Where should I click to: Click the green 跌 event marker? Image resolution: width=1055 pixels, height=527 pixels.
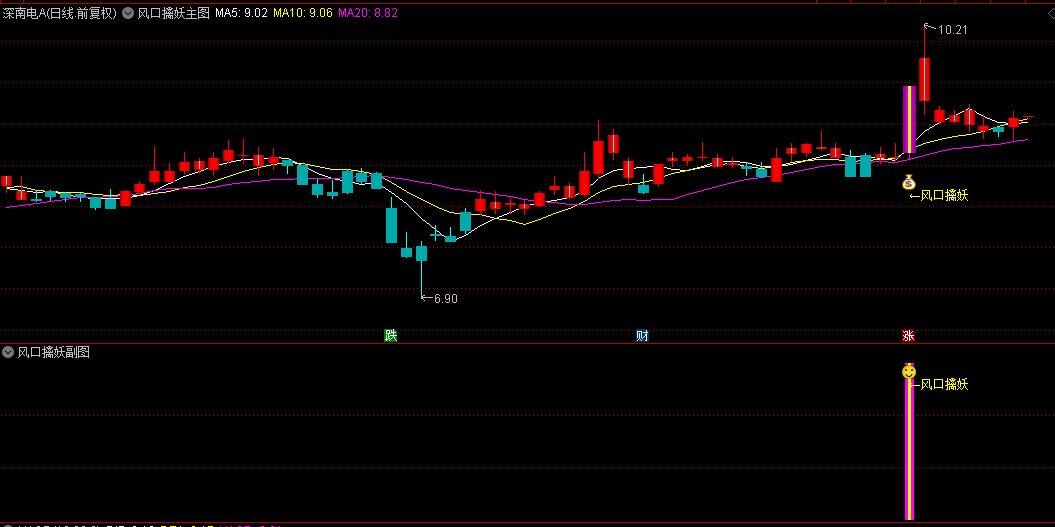click(x=390, y=336)
